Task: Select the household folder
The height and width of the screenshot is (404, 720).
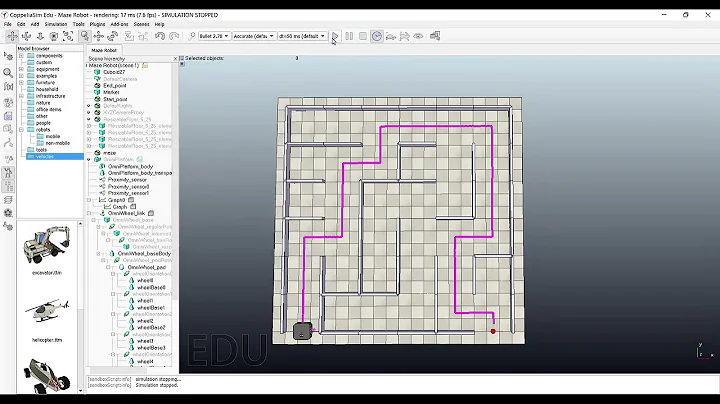Action: 47,89
